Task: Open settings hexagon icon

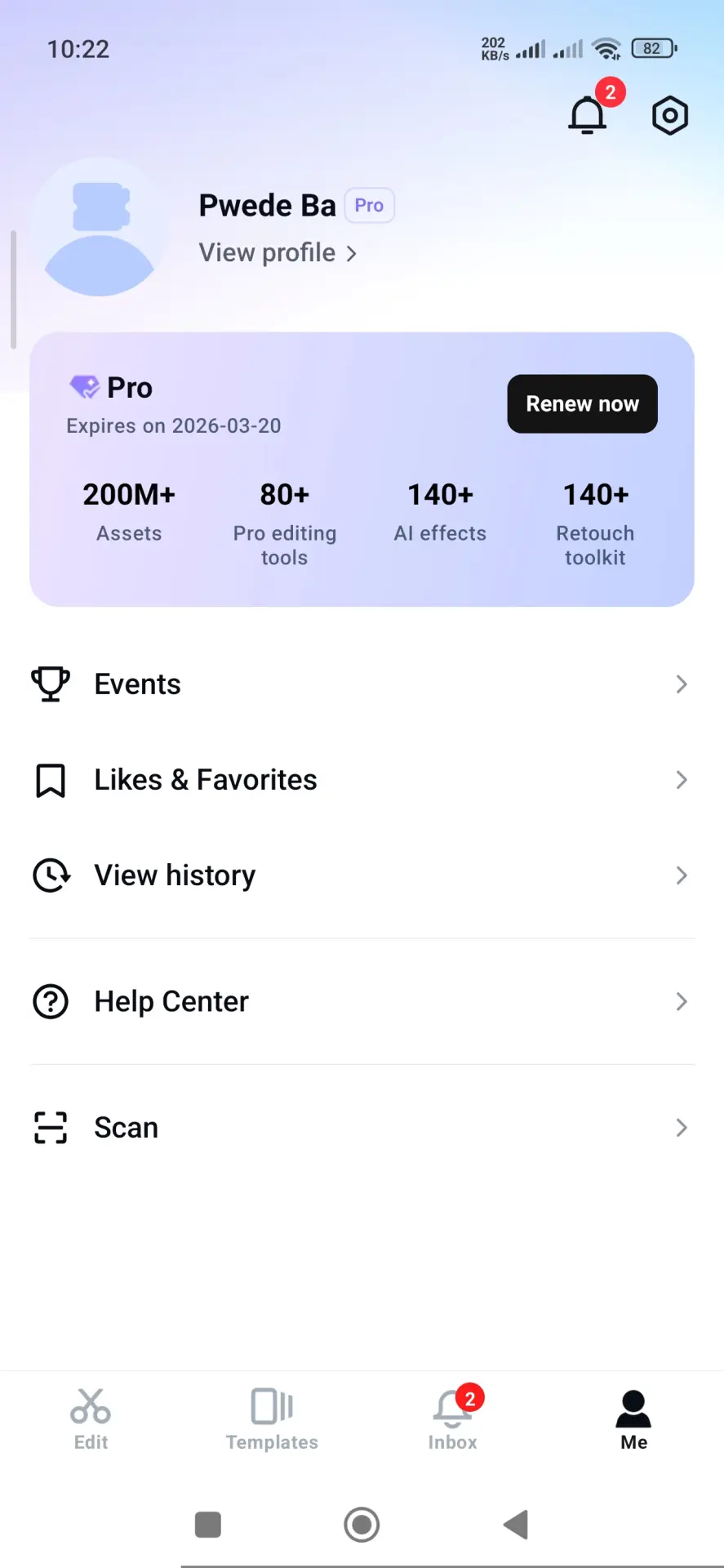Action: [x=670, y=115]
